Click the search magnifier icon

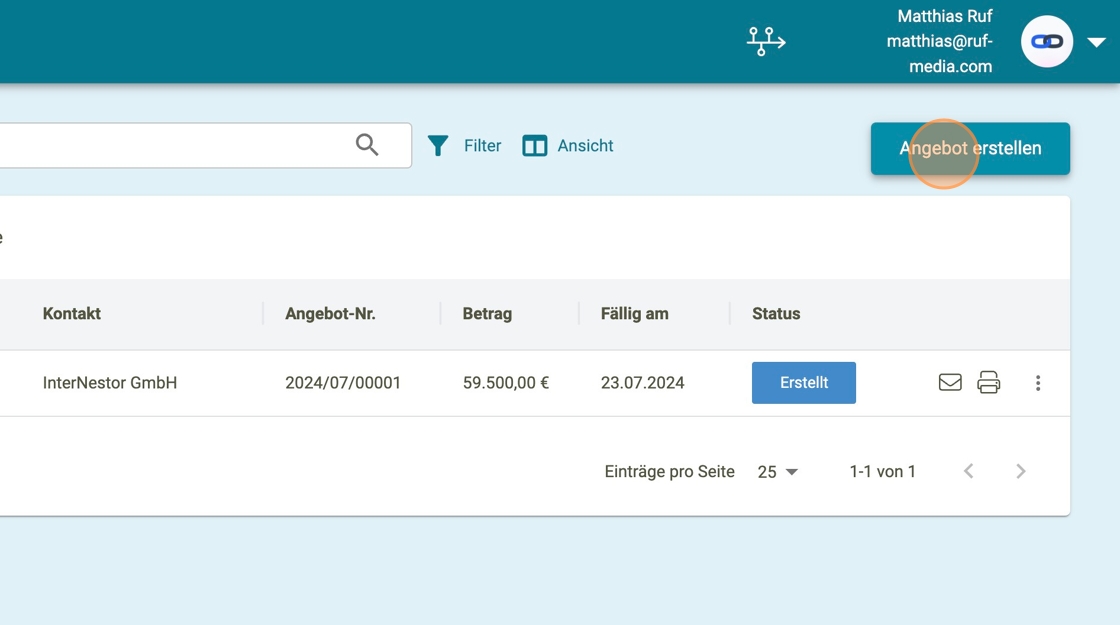[x=366, y=145]
